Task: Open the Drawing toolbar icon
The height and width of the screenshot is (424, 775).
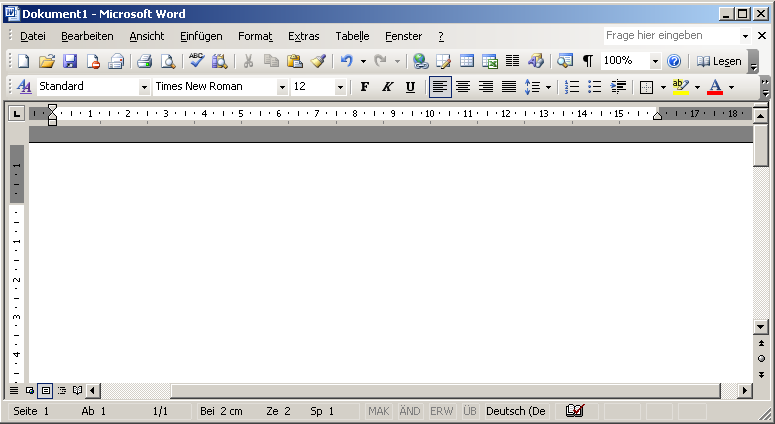Action: click(x=536, y=61)
